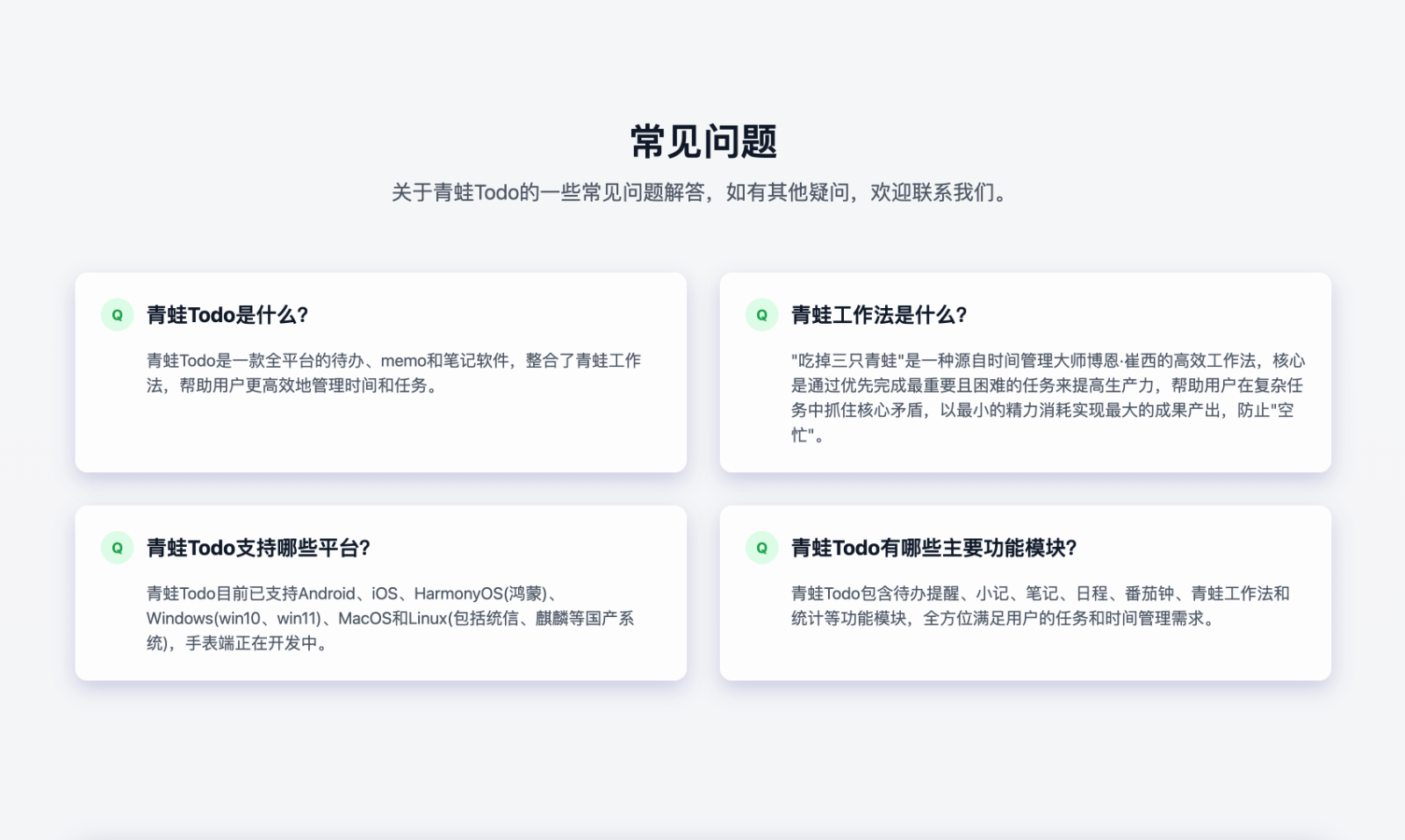Click the Q icon beside 青蛙工作法是什么?

[x=761, y=315]
